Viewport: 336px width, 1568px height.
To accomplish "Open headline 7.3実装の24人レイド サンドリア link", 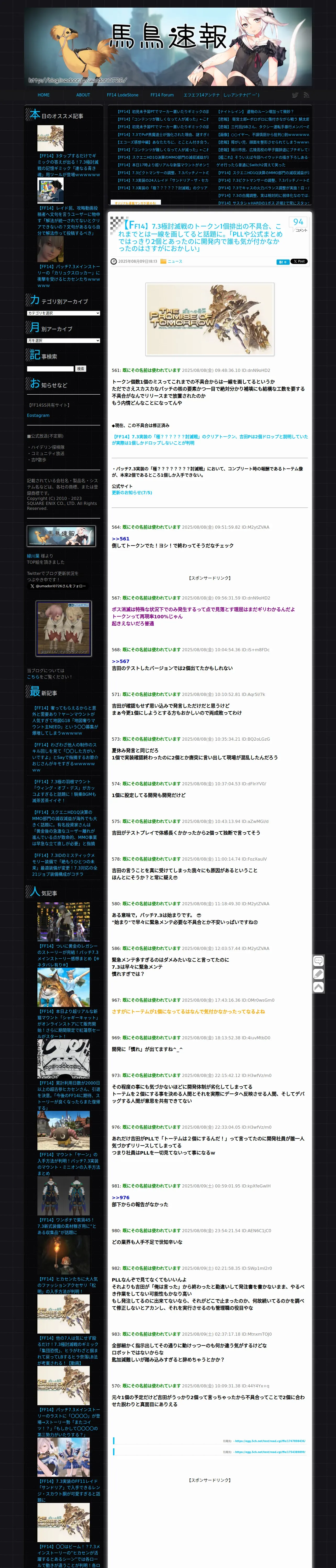I will pyautogui.click(x=163, y=180).
